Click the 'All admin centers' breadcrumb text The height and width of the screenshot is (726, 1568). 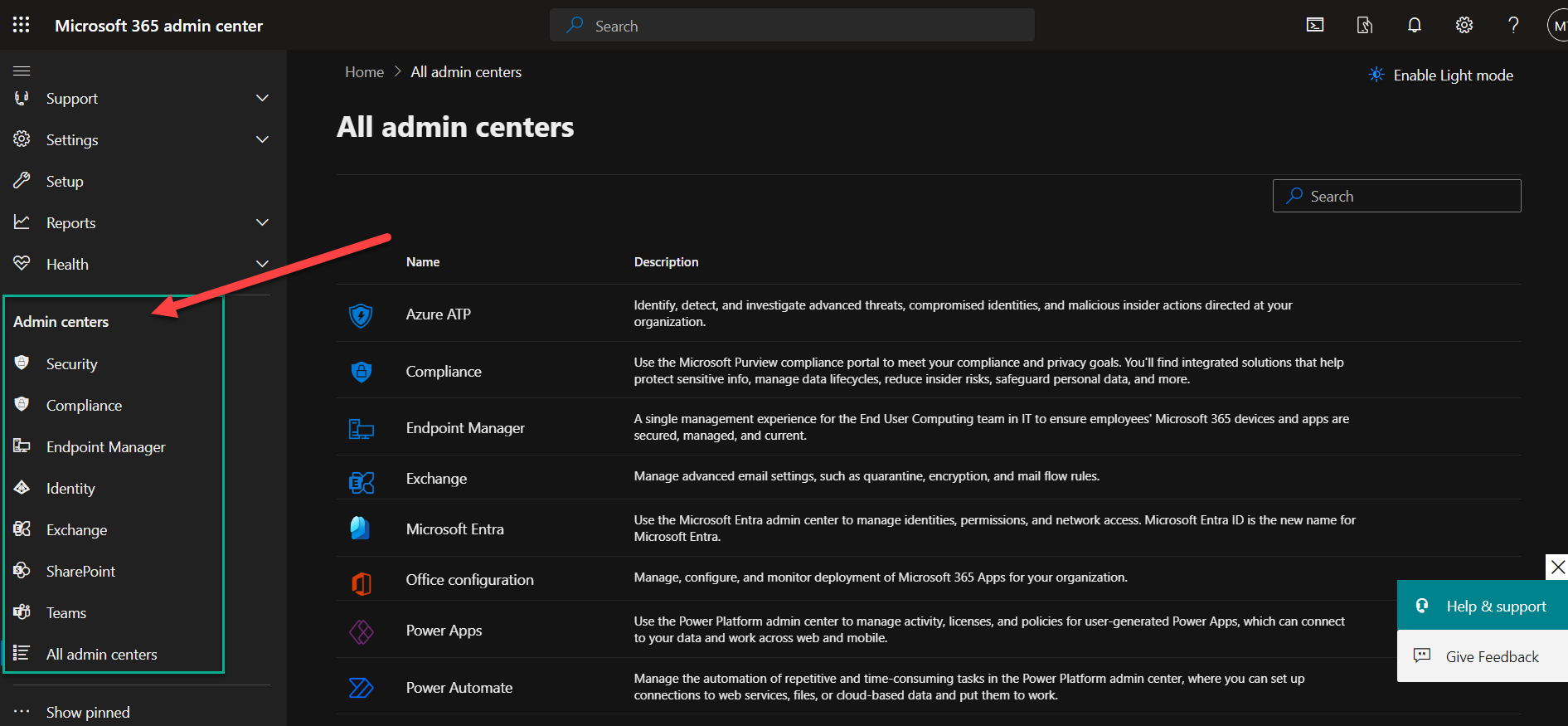466,72
